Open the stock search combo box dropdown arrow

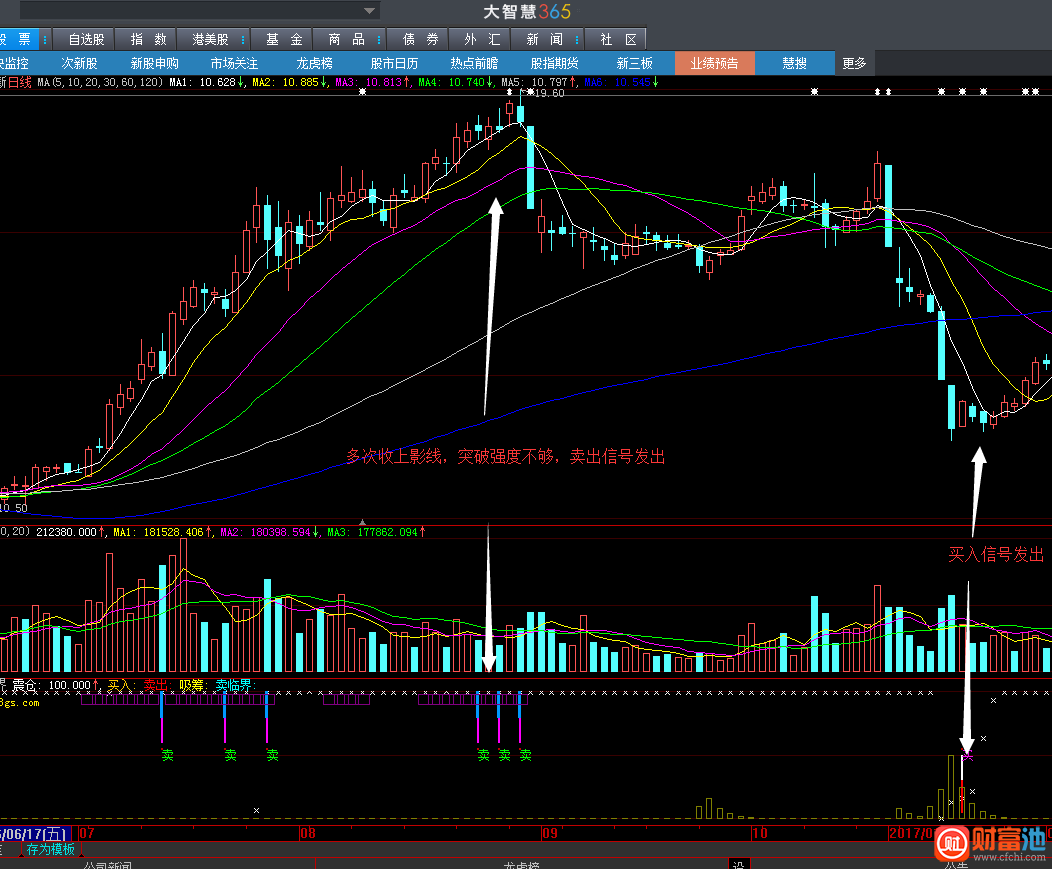[x=369, y=11]
